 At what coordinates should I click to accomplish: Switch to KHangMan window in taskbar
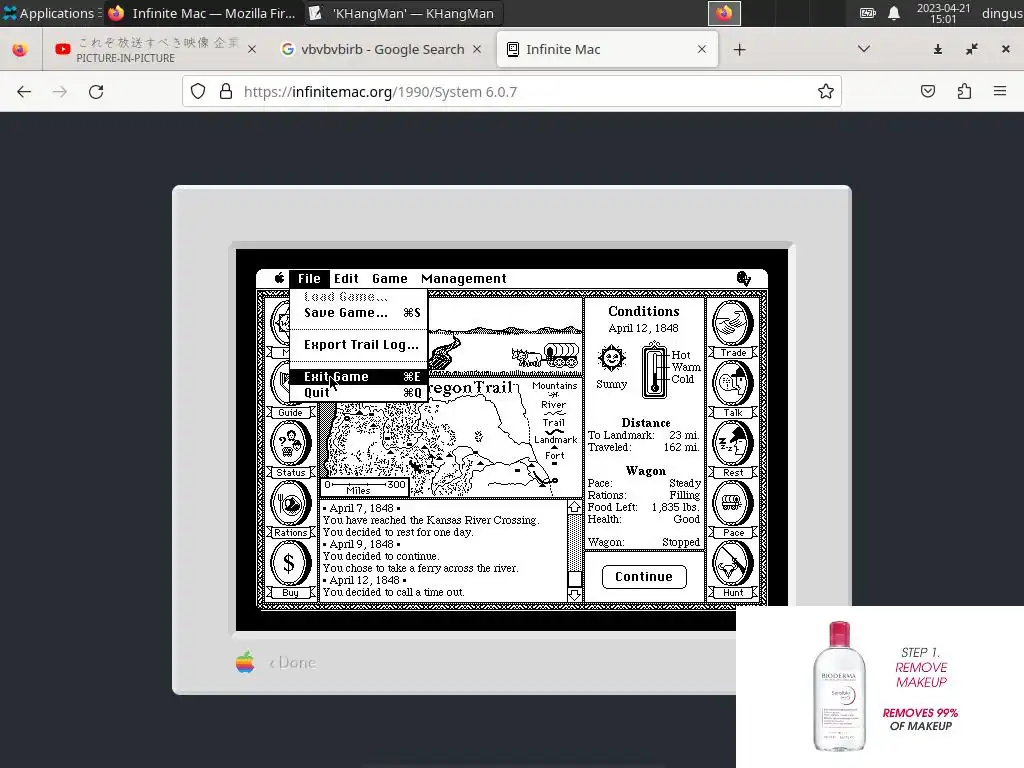(404, 13)
